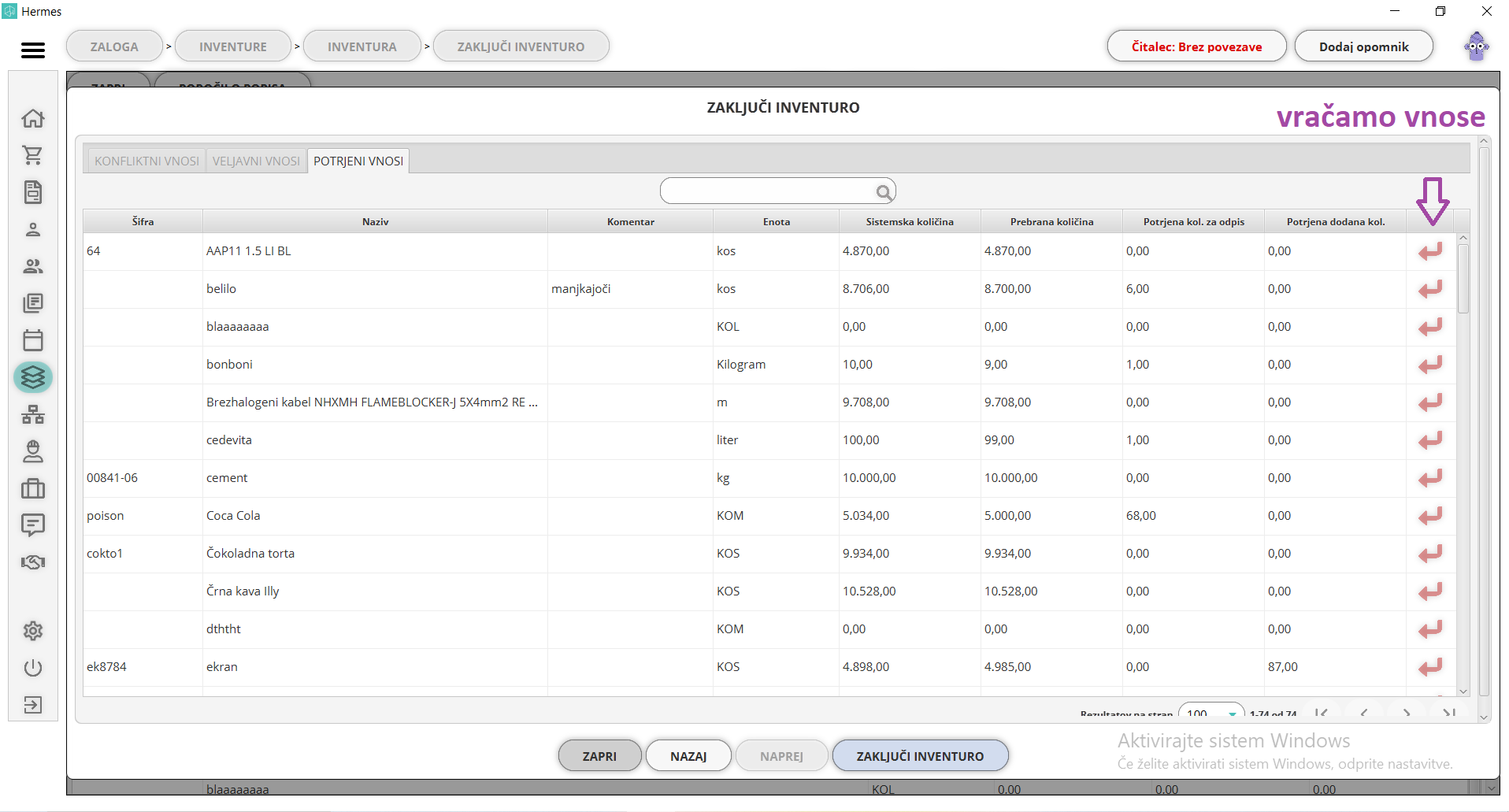Click Čitalec: Brez povezave button

[x=1196, y=46]
